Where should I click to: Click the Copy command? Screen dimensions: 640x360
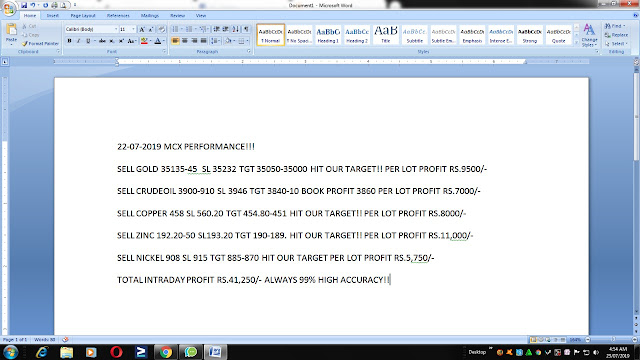[x=31, y=35]
